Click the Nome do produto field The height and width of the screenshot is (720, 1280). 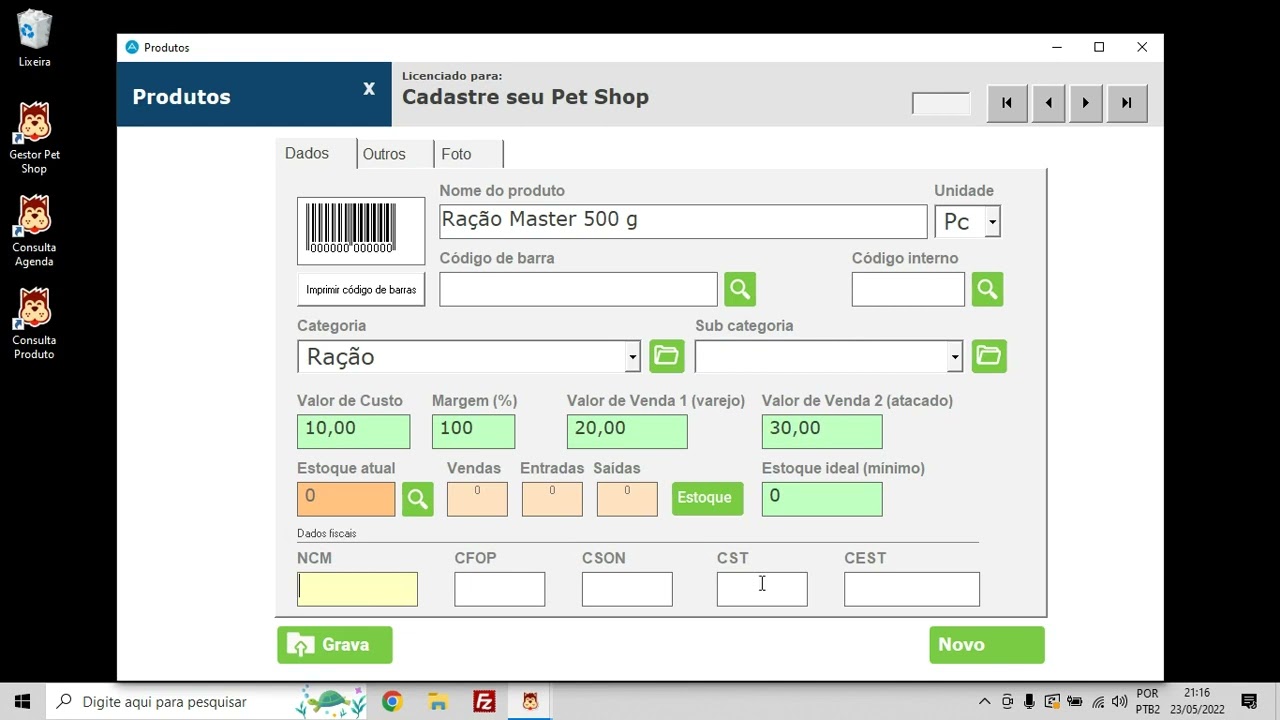pos(683,221)
